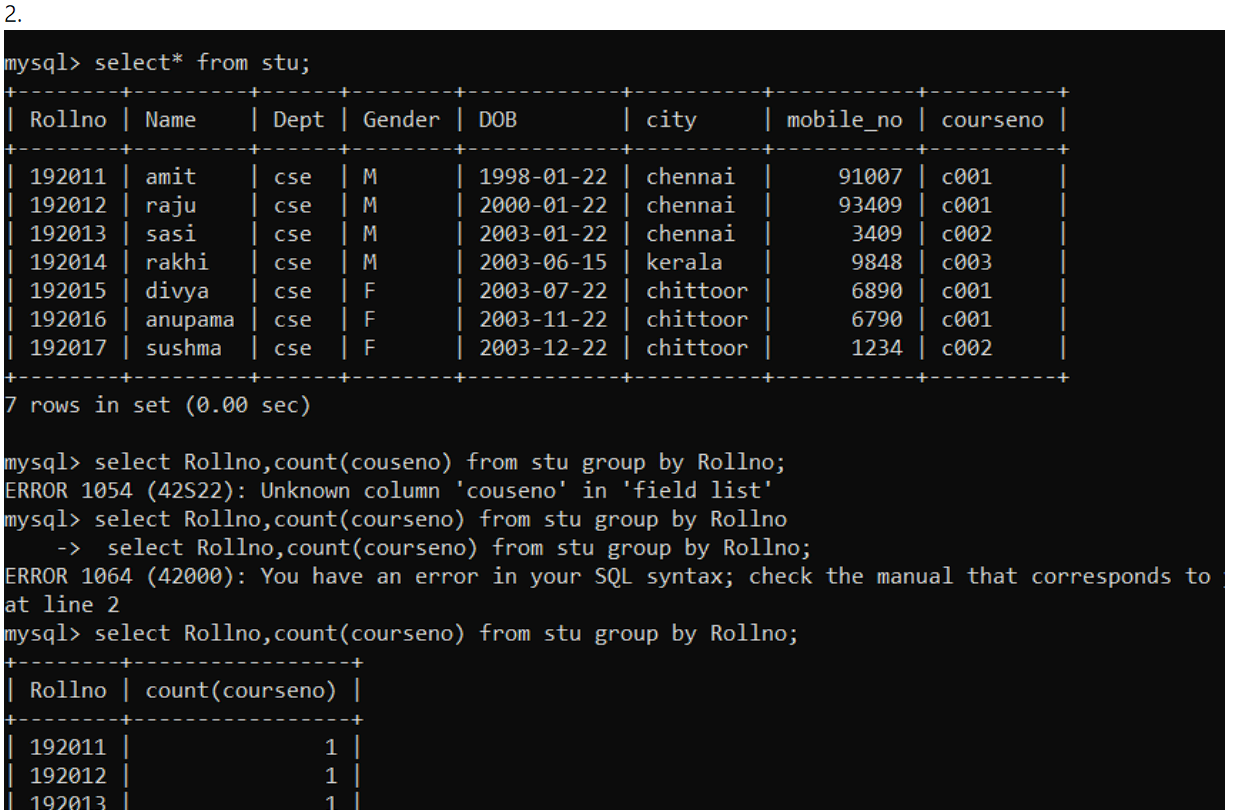Select the city value chittoor for divya
The height and width of the screenshot is (810, 1241).
[x=695, y=290]
